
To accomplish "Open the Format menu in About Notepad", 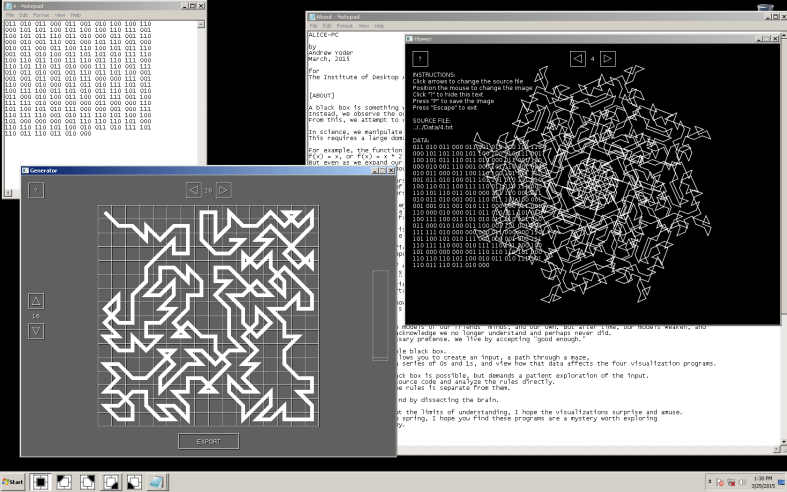I will pyautogui.click(x=344, y=24).
